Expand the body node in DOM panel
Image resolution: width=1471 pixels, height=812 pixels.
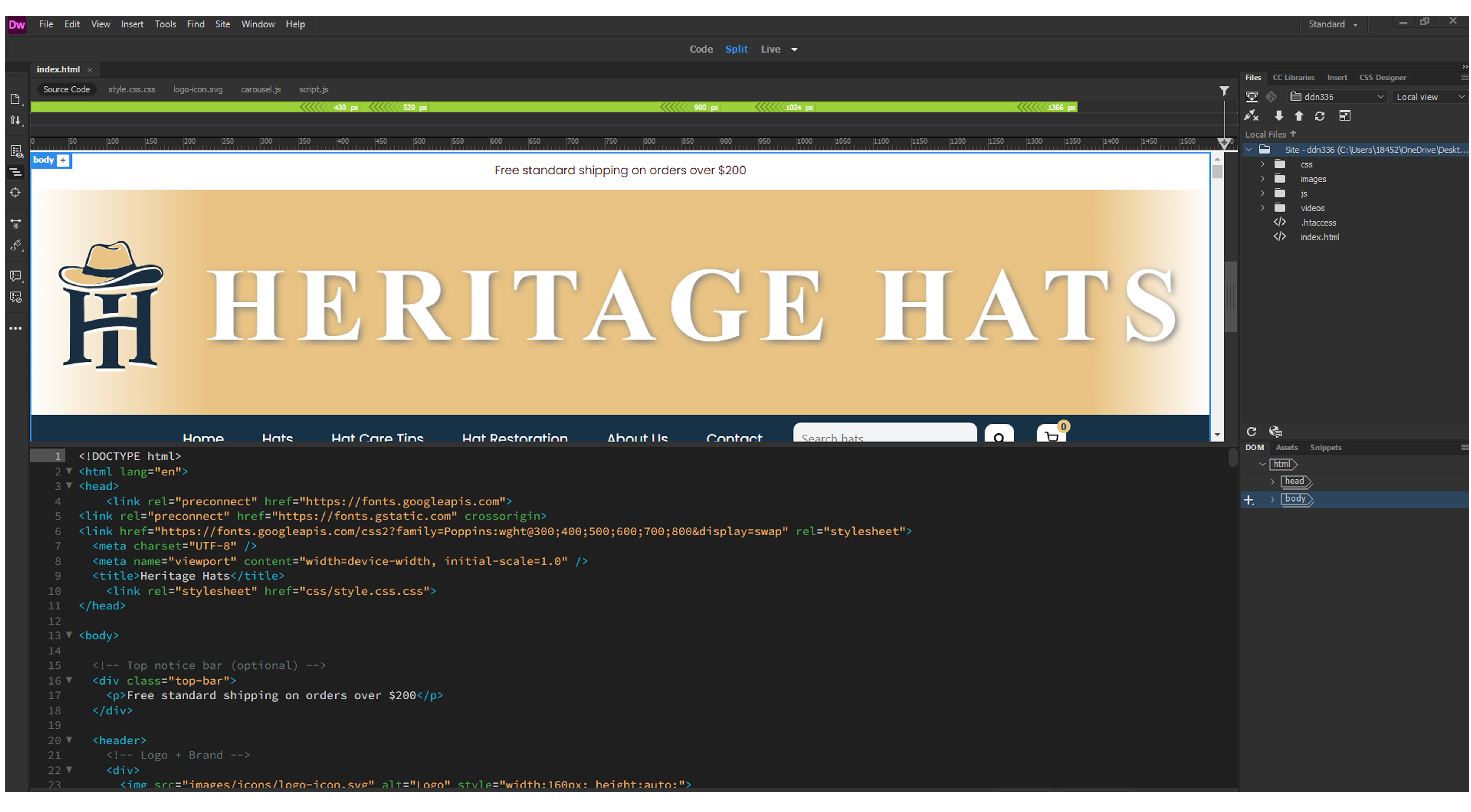click(1272, 499)
